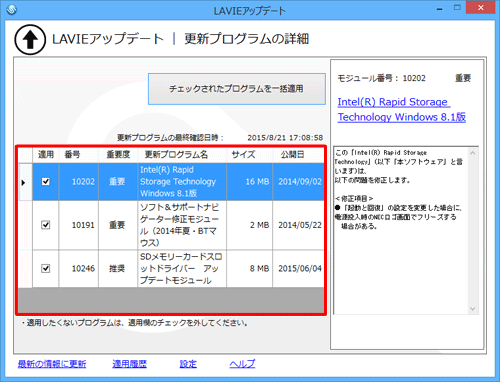The image size is (500, 382).
Task: Click the 8 MB size cell
Action: [250, 268]
